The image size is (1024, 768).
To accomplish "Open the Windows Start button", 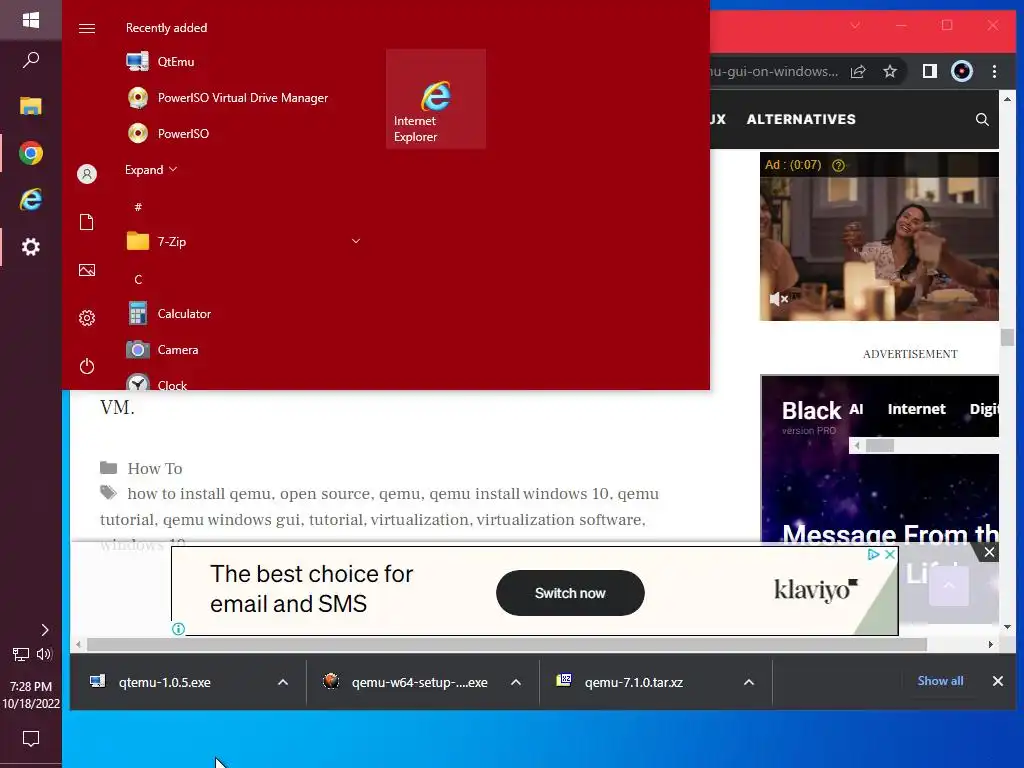I will coord(31,20).
